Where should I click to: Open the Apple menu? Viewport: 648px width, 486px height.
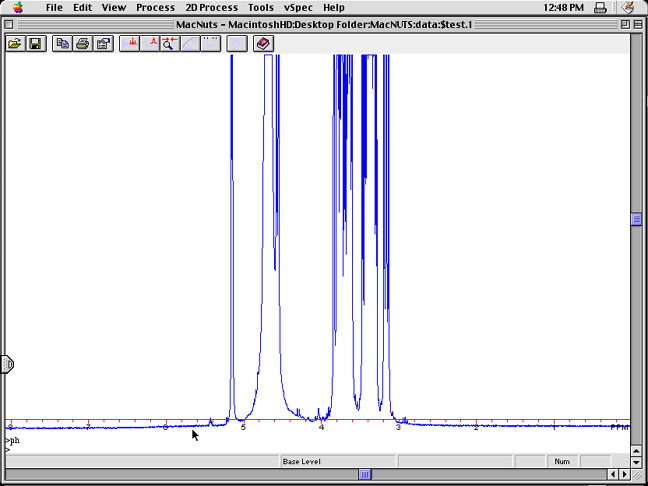pyautogui.click(x=17, y=7)
